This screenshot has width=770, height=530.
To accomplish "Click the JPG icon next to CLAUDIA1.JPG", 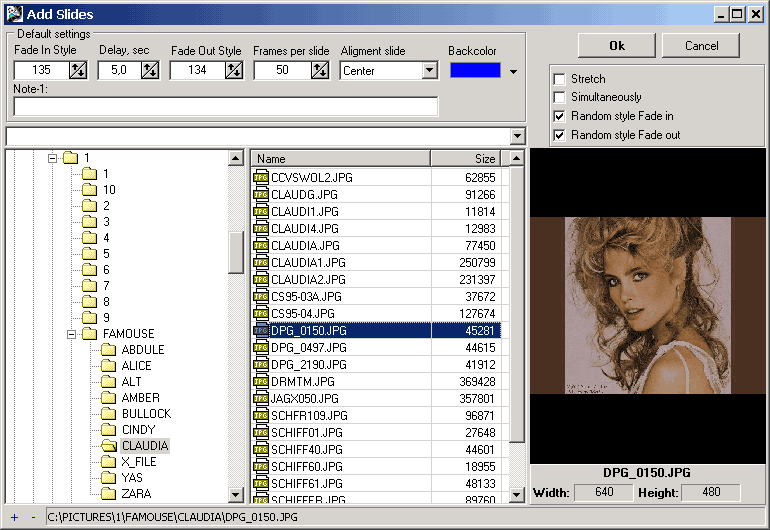I will pyautogui.click(x=261, y=262).
